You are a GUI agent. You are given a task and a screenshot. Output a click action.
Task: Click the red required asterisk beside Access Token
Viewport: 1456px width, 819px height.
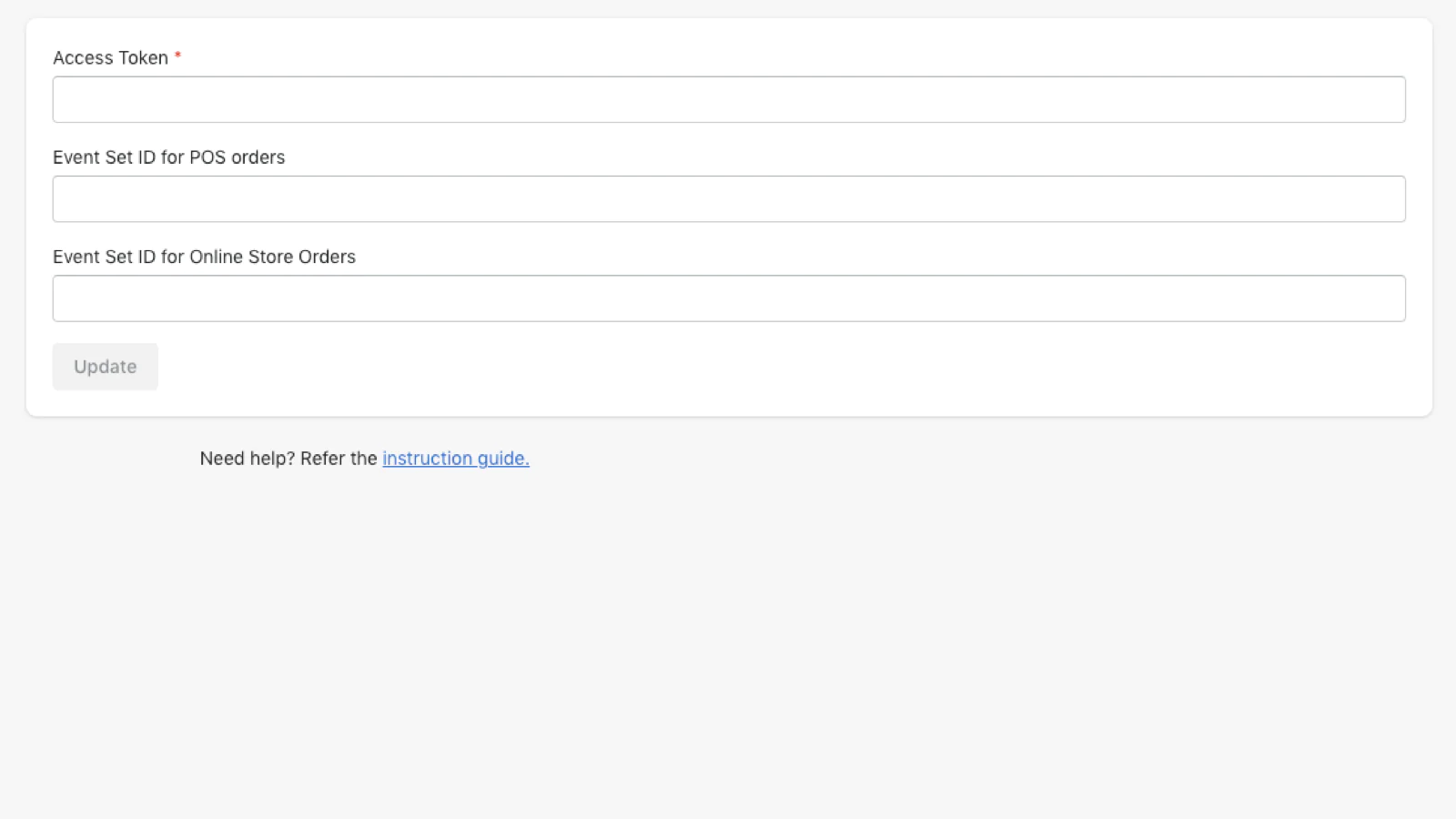coord(177,56)
